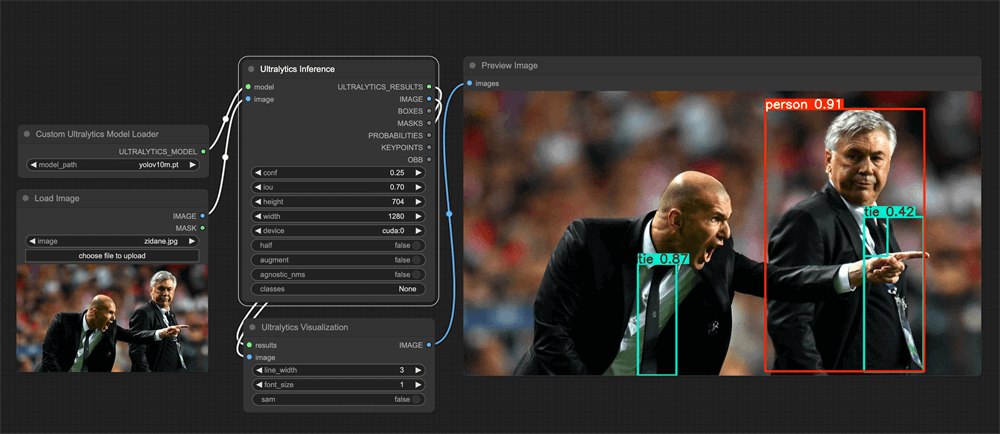Decrease font_size with left arrow
The height and width of the screenshot is (434, 1000).
258,385
